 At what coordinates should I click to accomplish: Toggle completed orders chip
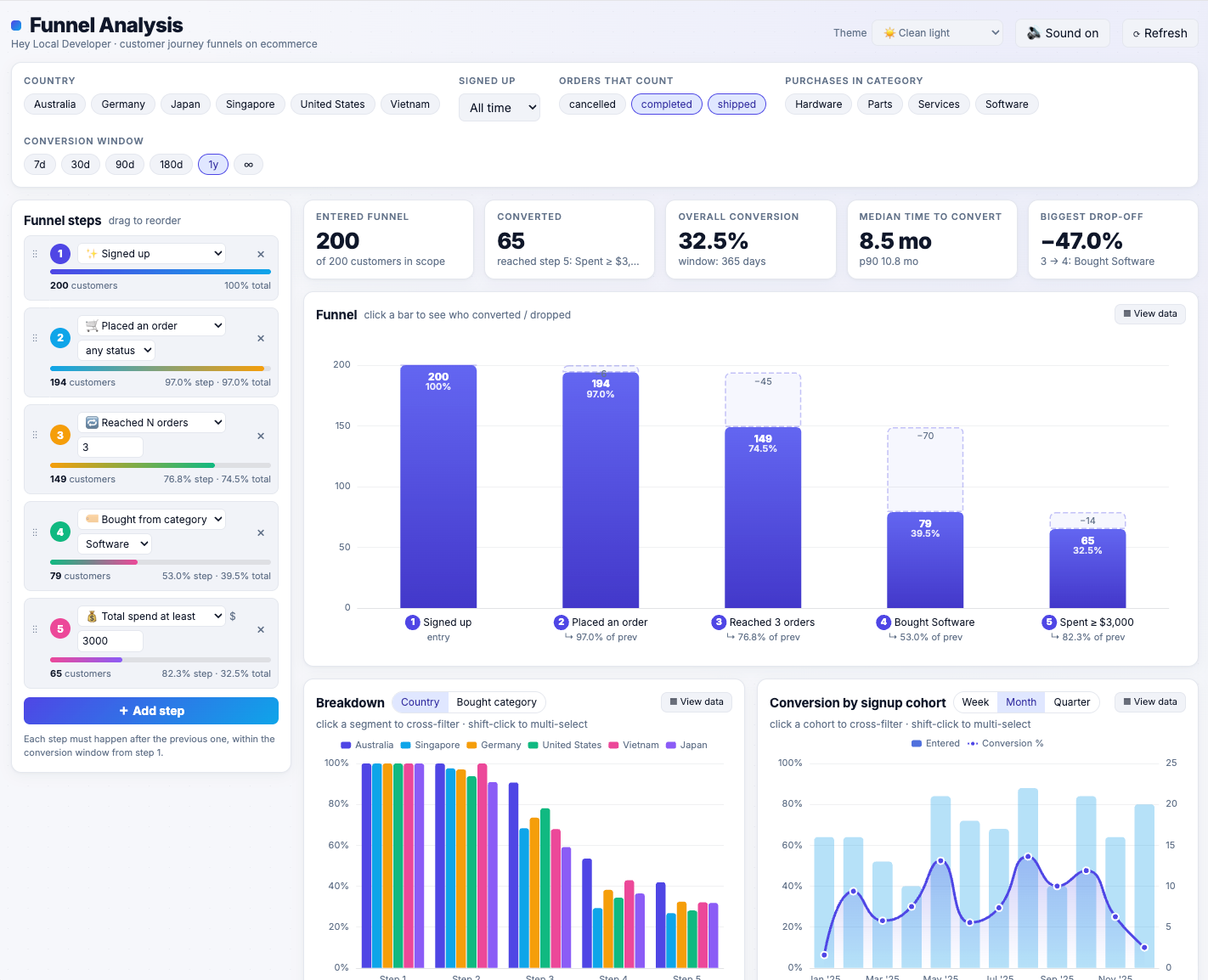(667, 104)
